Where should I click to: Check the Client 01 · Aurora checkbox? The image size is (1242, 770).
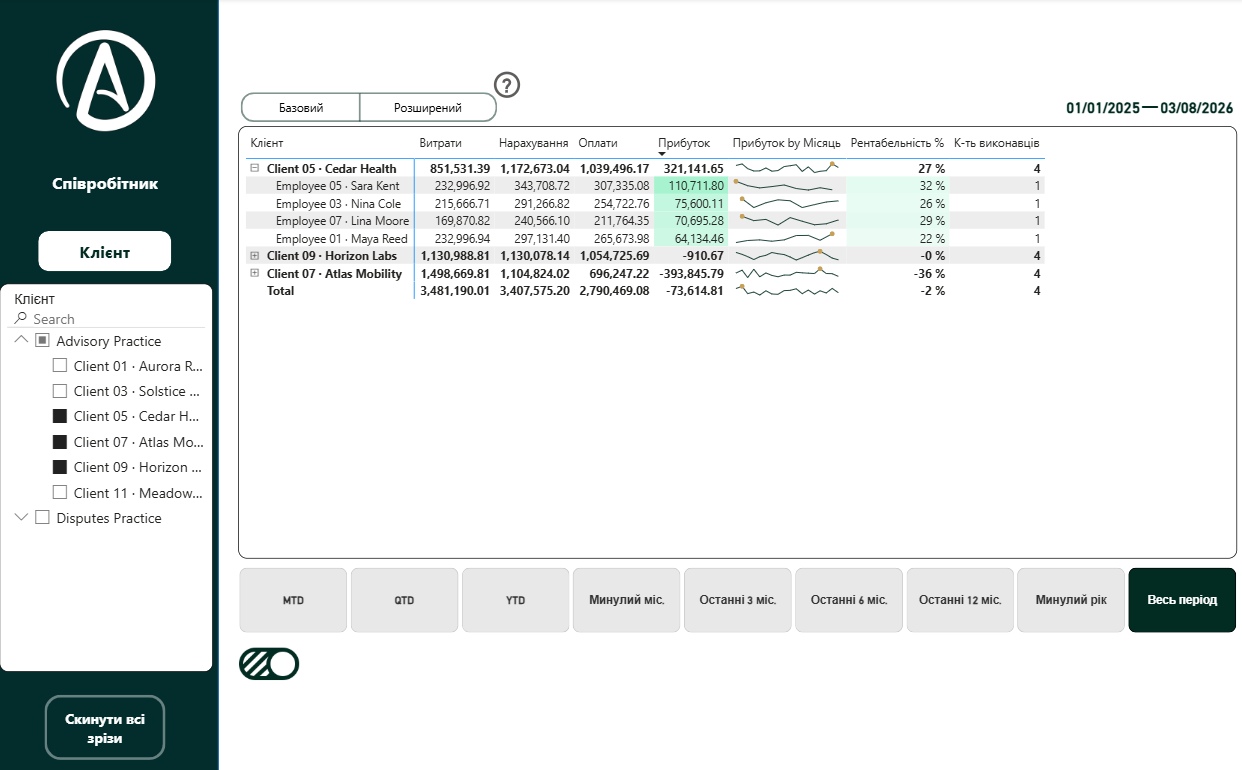60,366
